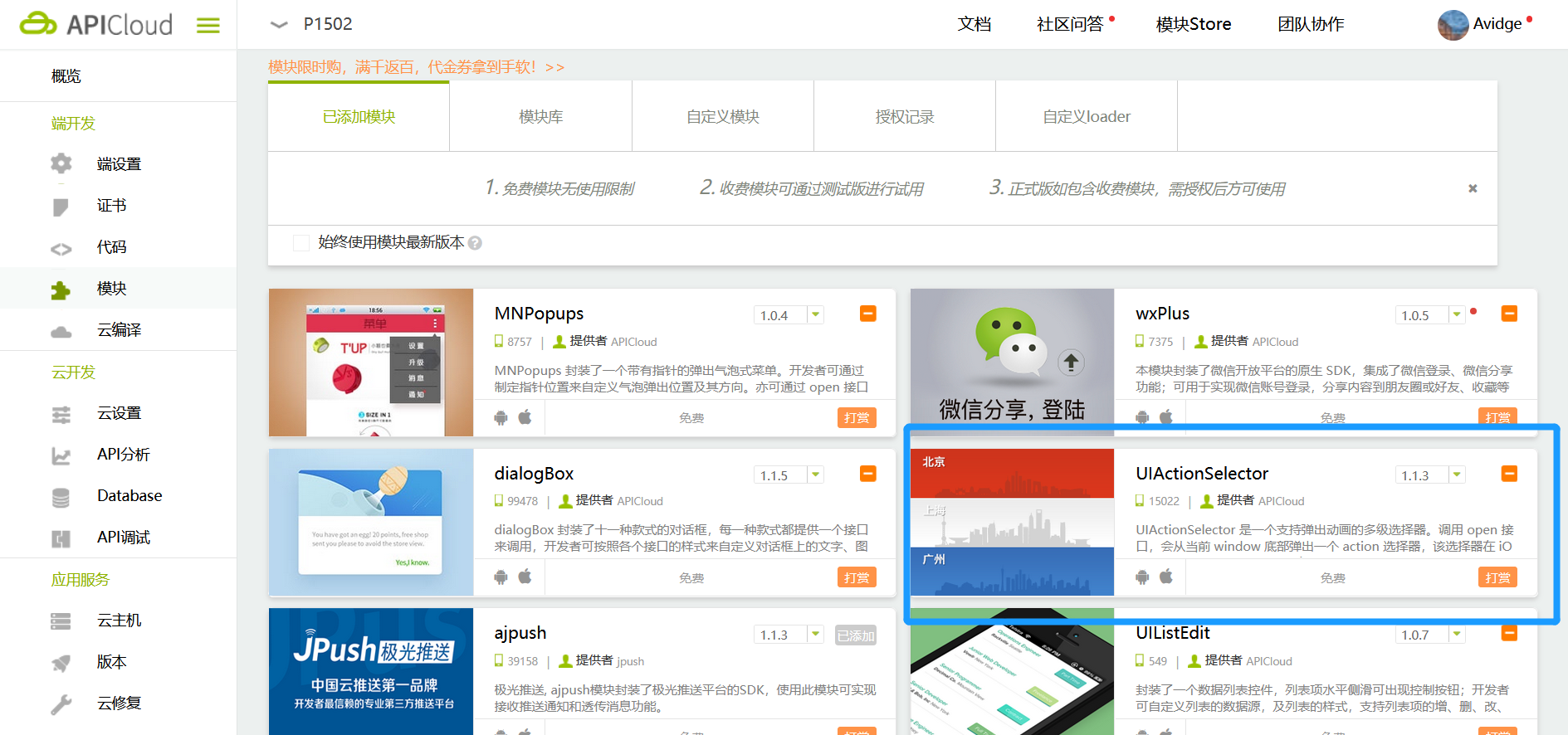Switch to 自定义模块 tab

click(x=723, y=116)
